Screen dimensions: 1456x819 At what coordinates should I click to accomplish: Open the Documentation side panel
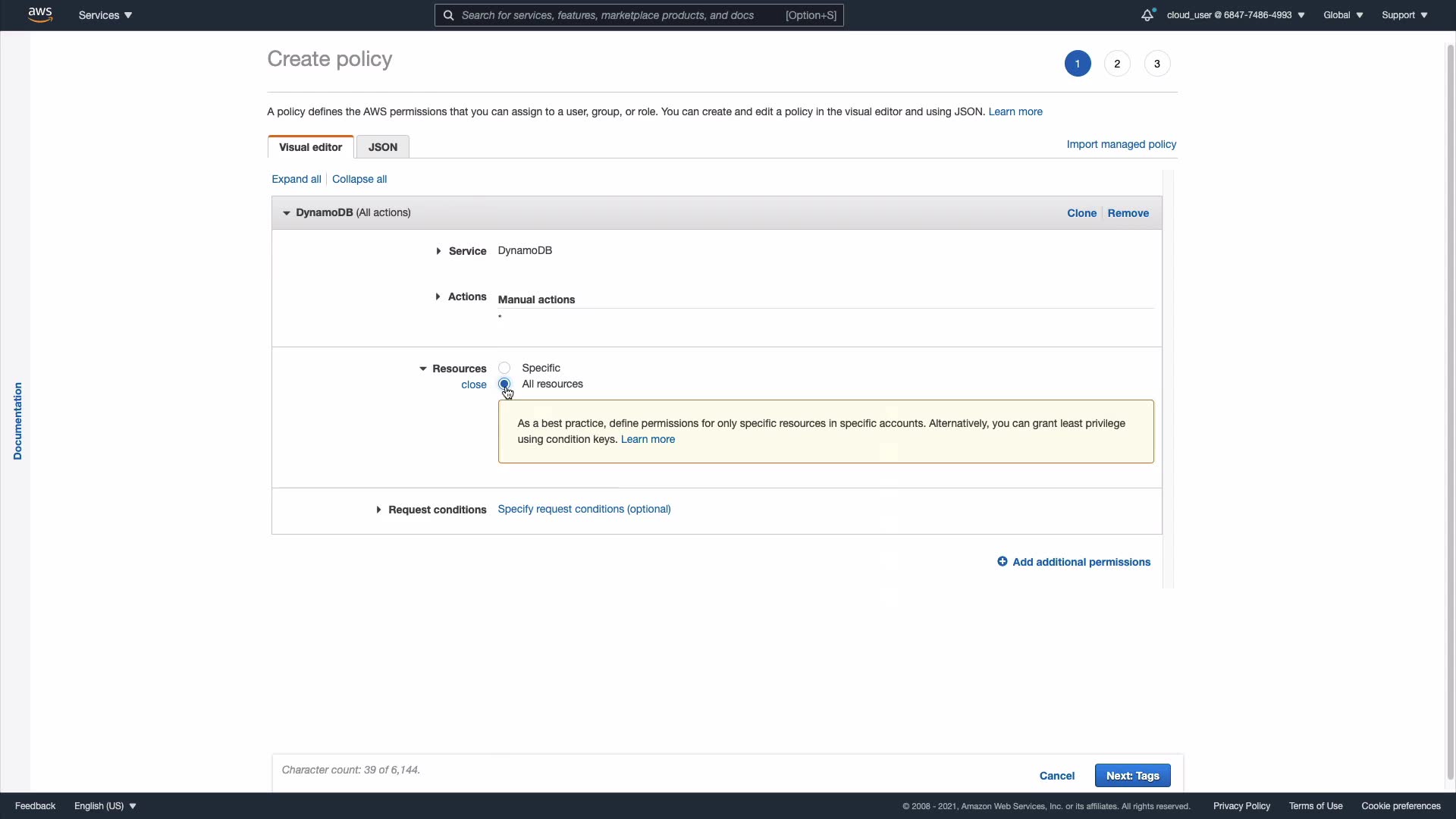(17, 421)
